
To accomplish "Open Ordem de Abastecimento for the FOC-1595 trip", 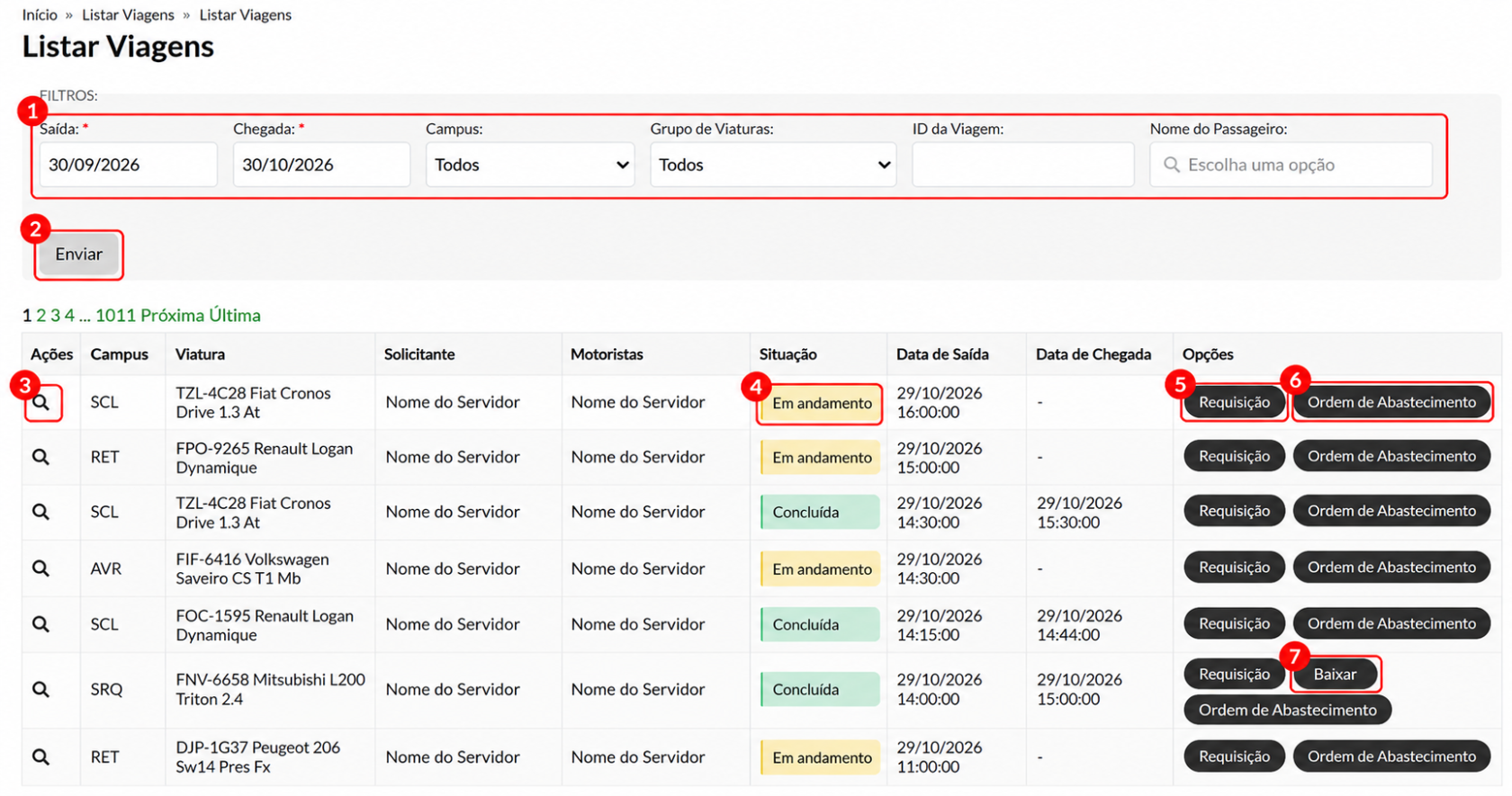I will [x=1391, y=623].
